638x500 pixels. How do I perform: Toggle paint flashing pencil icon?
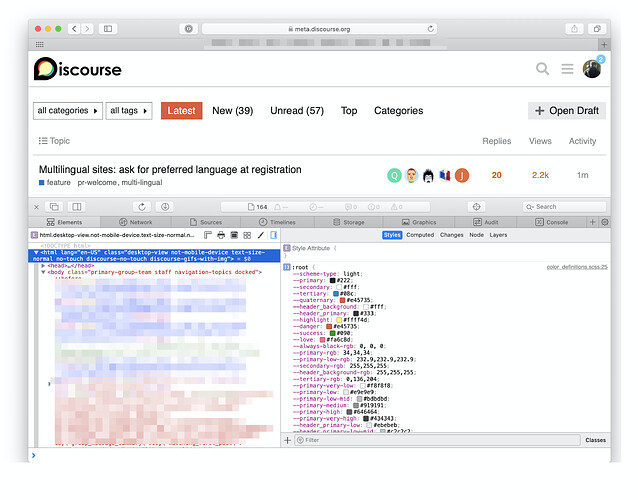tap(261, 235)
